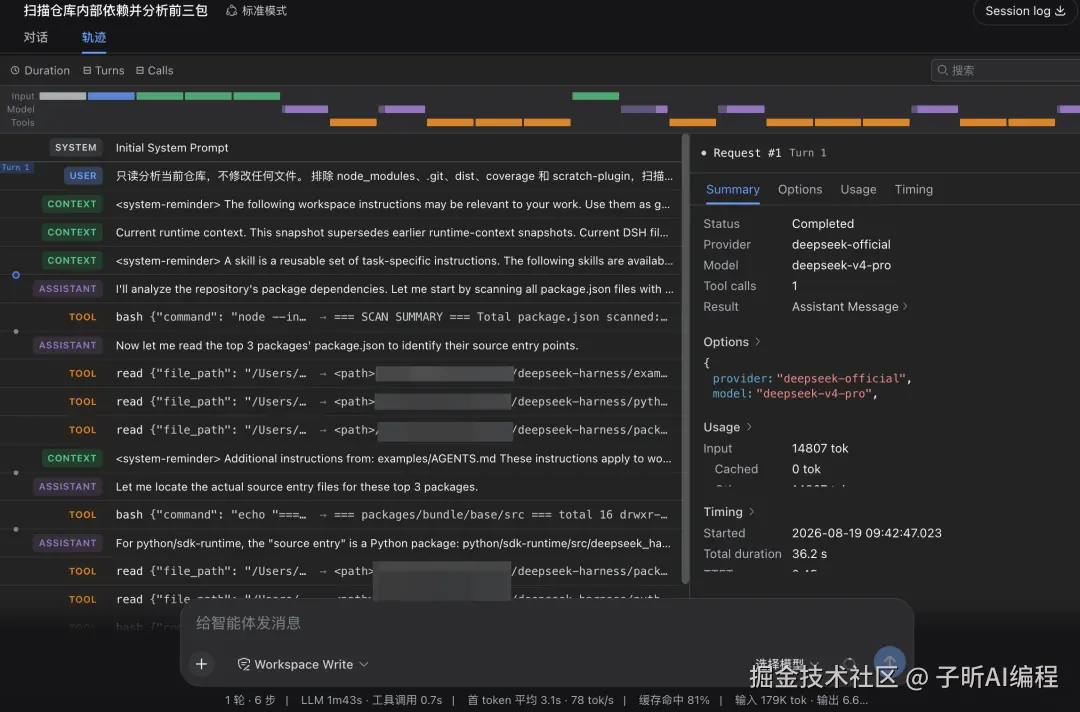Click the first purple Model segment in timeline
This screenshot has width=1080, height=712.
click(x=305, y=109)
